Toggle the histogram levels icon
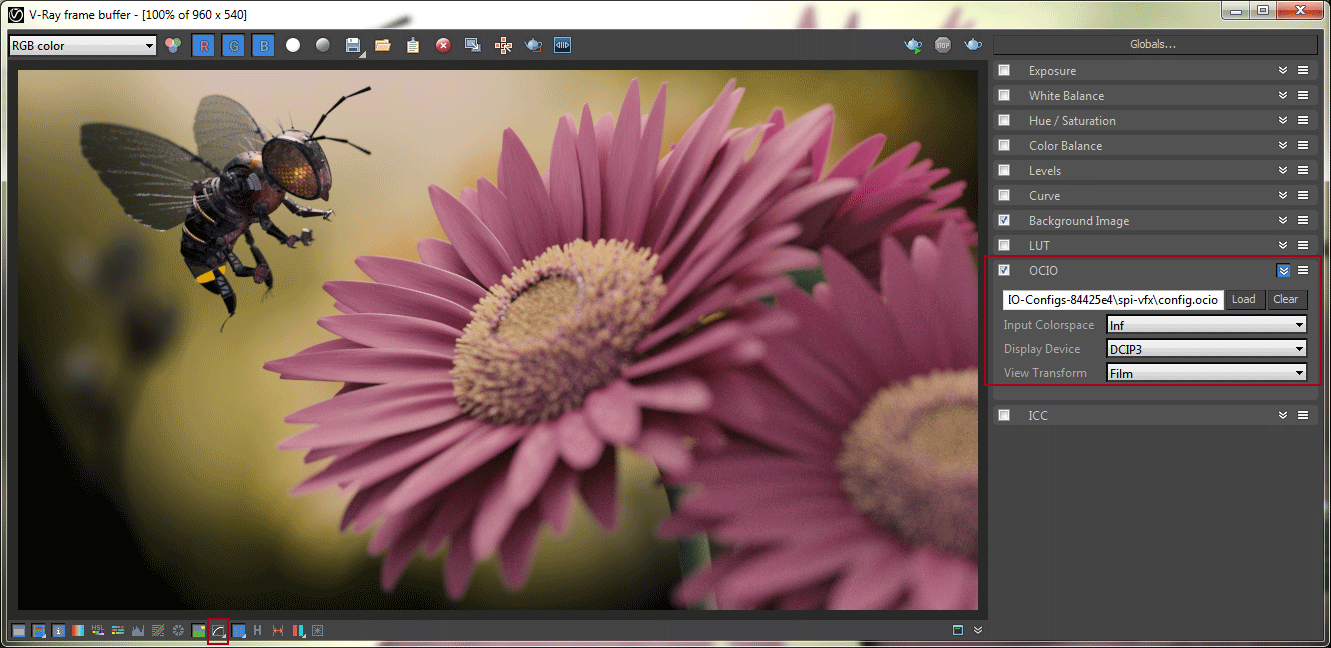This screenshot has height=648, width=1331. (138, 631)
